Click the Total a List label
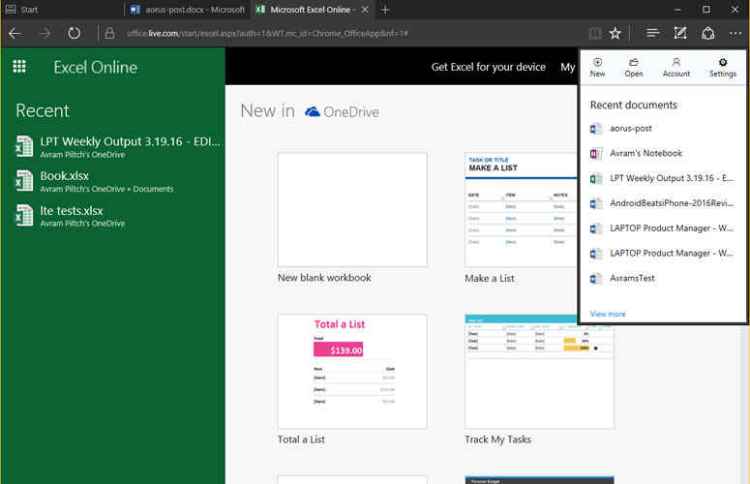The image size is (750, 484). tap(301, 440)
